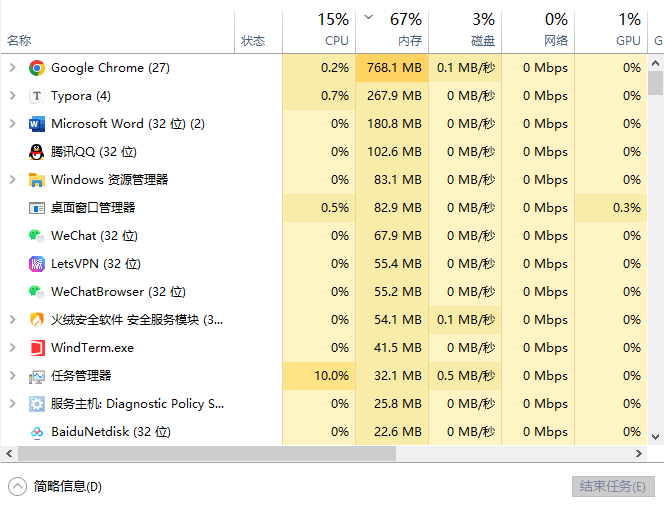Screen dimensions: 664x511
Task: Click the 41.5 MB memory cell
Action: click(x=392, y=348)
